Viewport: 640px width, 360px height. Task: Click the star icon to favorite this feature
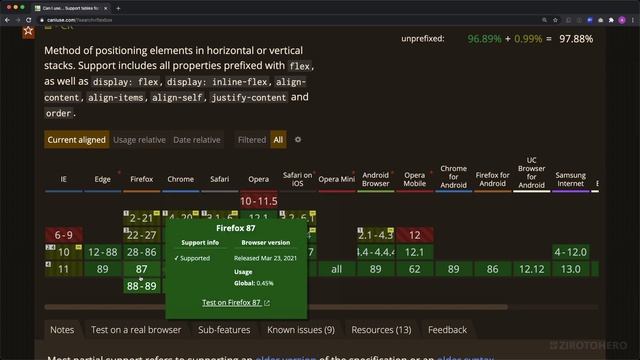coord(28,31)
